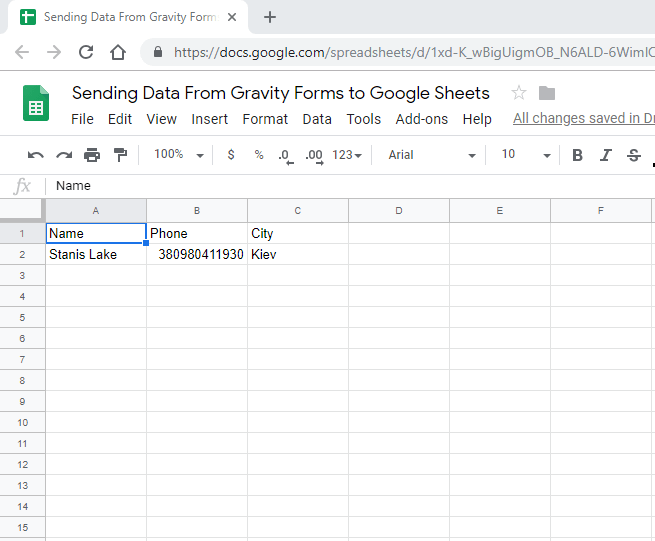Viewport: 655px width, 541px height.
Task: Open the Format menu
Action: [x=265, y=119]
